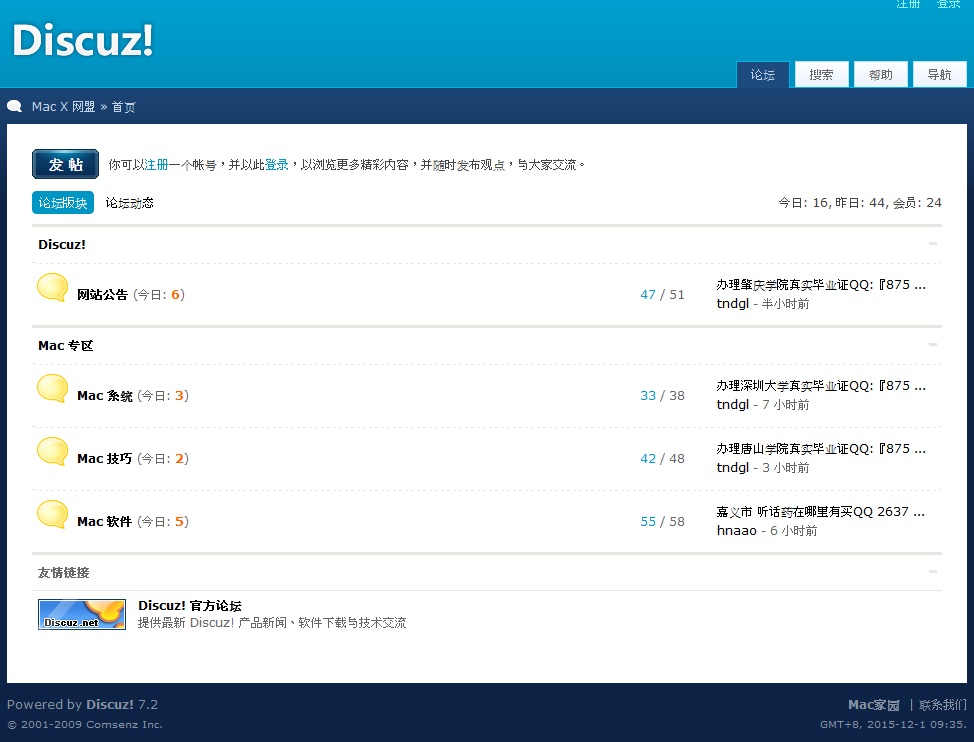Click the 今日: 16, 昨日: 44, 会员: 24 statistics text
Screen dimensions: 974x742
(x=860, y=202)
